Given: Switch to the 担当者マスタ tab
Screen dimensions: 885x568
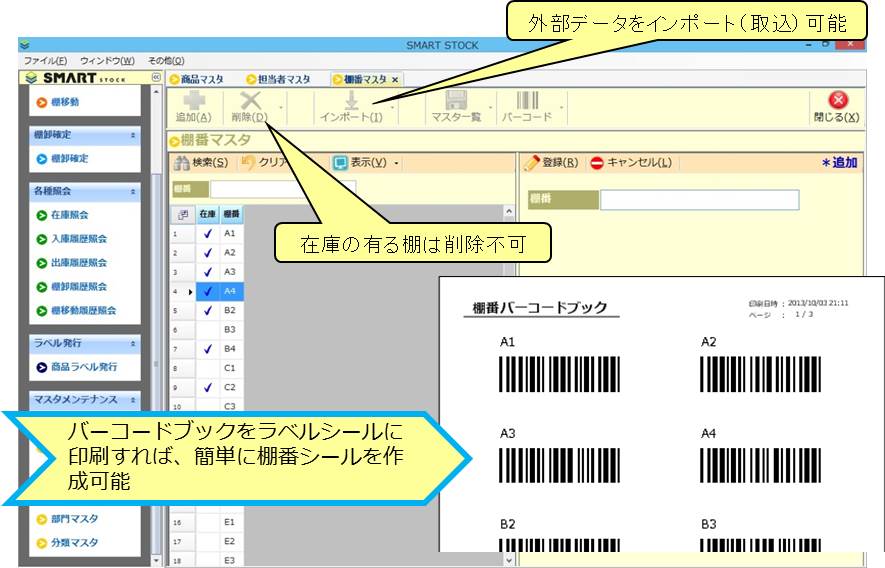Looking at the screenshot, I should click(279, 80).
